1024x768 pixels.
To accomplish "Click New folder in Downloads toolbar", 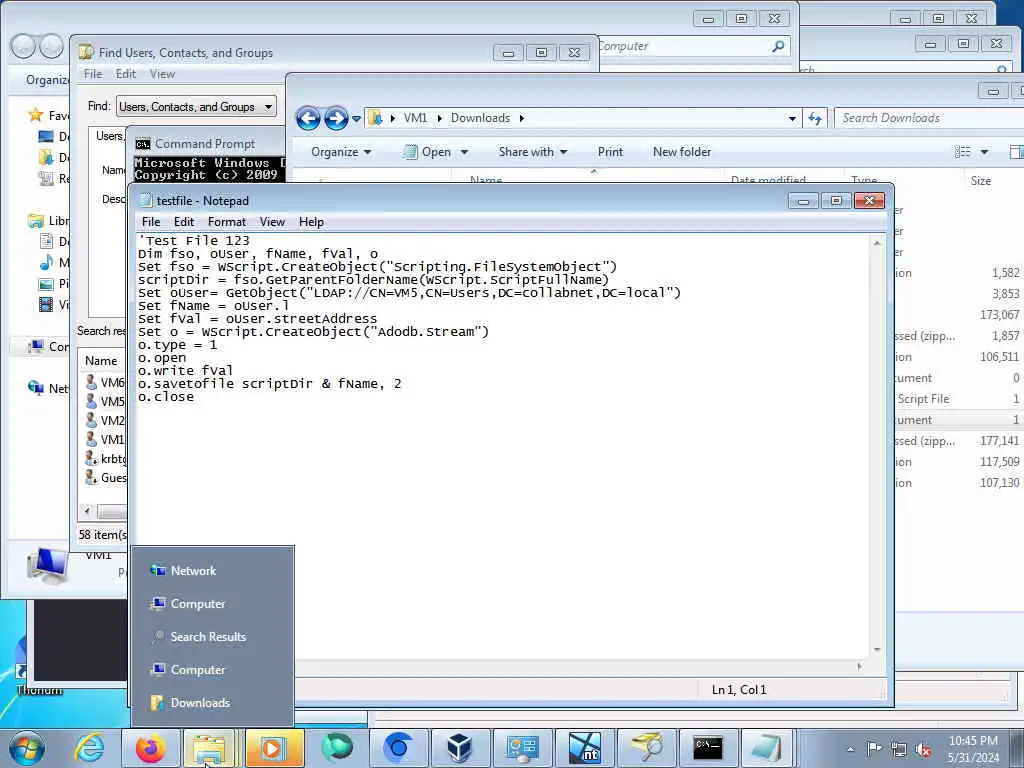I will click(x=682, y=152).
